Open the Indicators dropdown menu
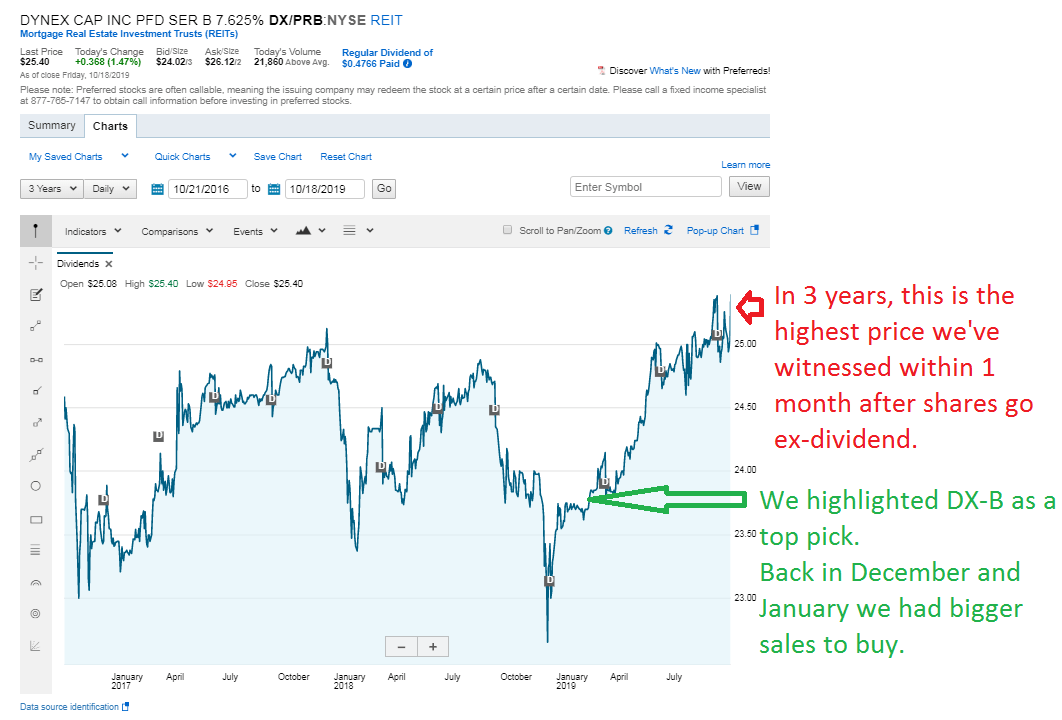 [93, 231]
